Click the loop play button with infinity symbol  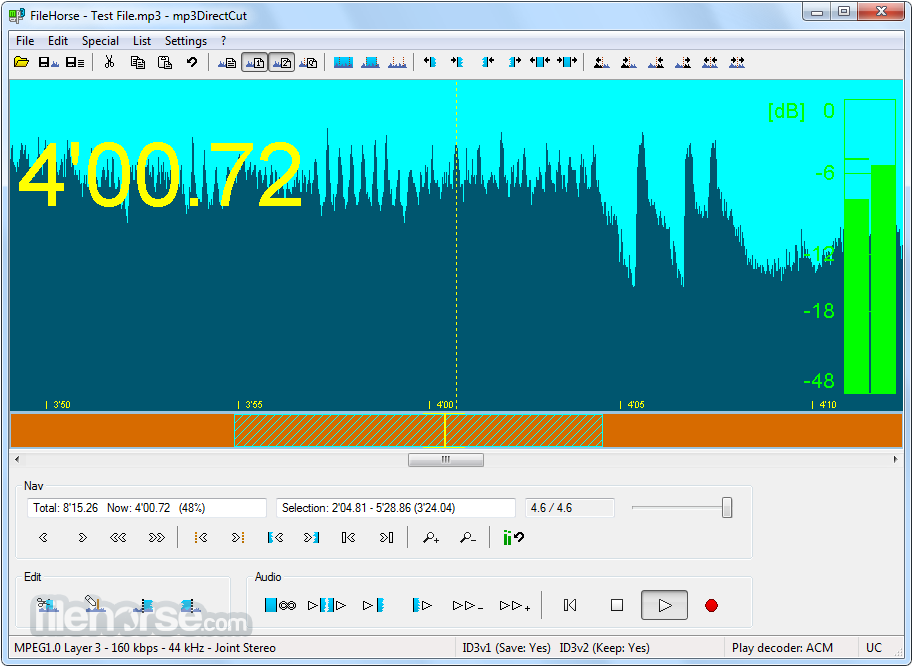pyautogui.click(x=280, y=605)
